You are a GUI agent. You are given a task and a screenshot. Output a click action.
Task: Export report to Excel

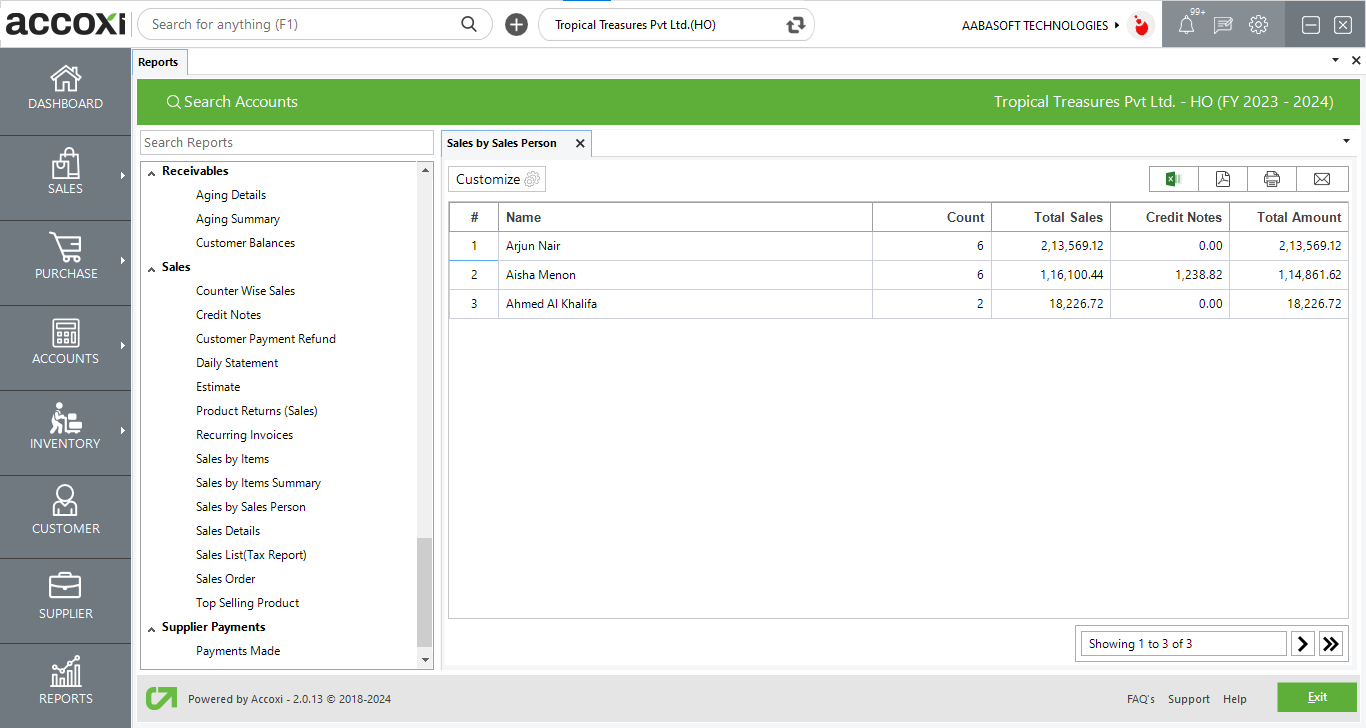tap(1174, 179)
